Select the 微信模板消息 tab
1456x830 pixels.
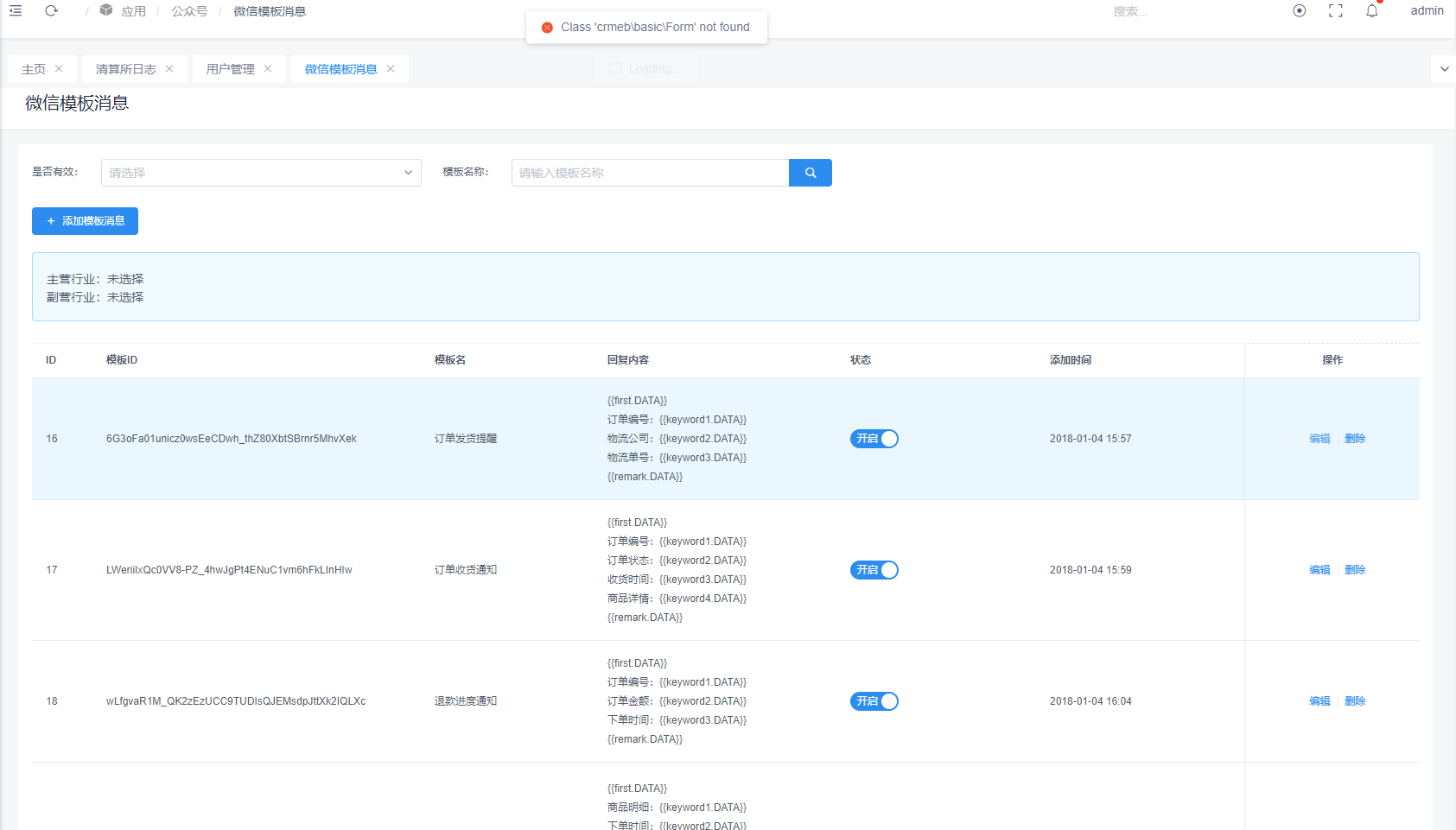click(341, 69)
